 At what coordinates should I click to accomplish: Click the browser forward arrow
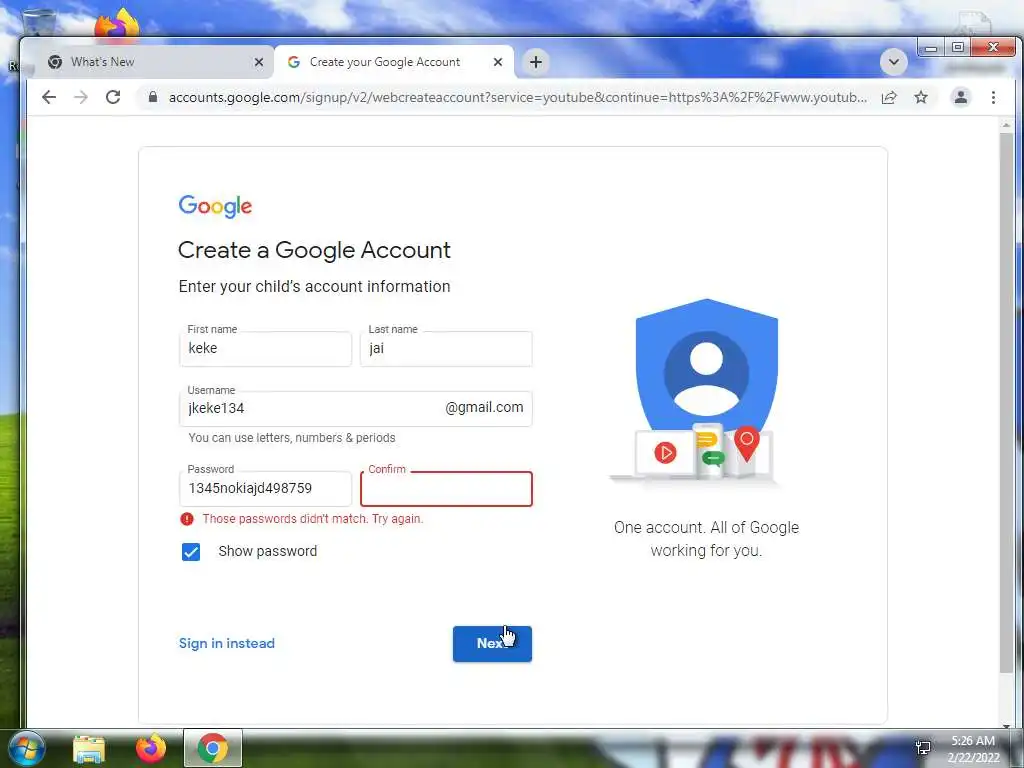81,97
